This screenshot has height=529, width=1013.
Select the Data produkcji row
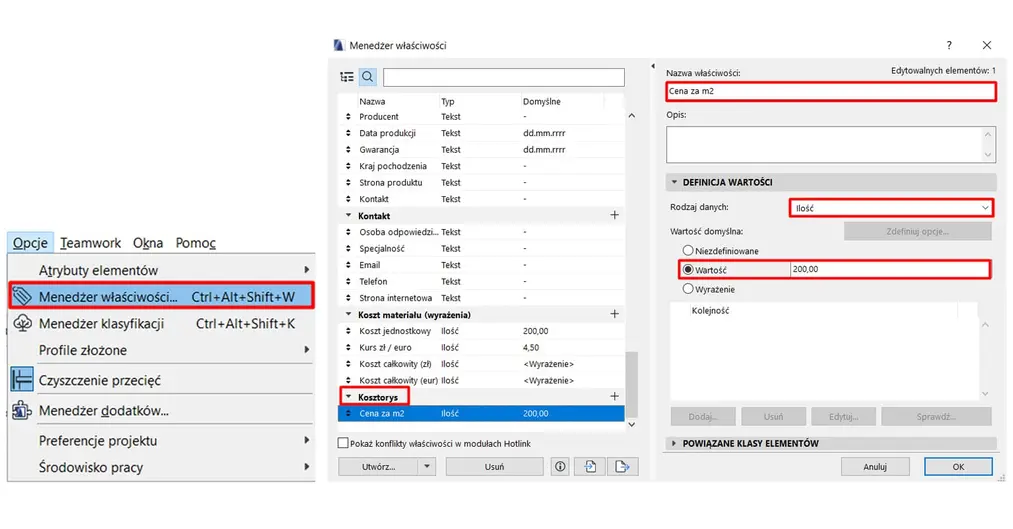pos(481,133)
